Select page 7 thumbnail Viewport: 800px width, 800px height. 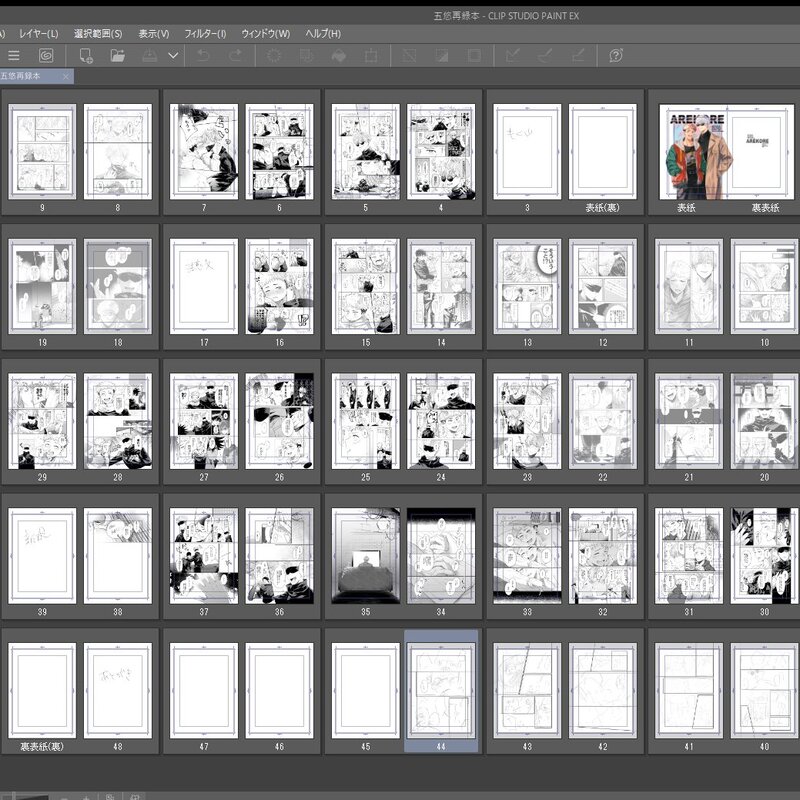(204, 152)
